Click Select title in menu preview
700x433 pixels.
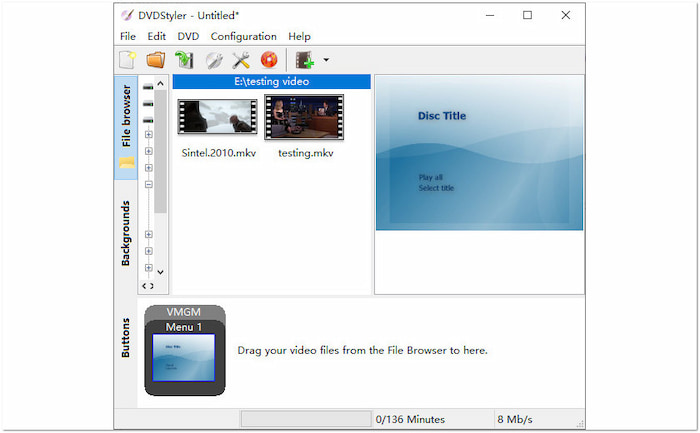pyautogui.click(x=436, y=188)
